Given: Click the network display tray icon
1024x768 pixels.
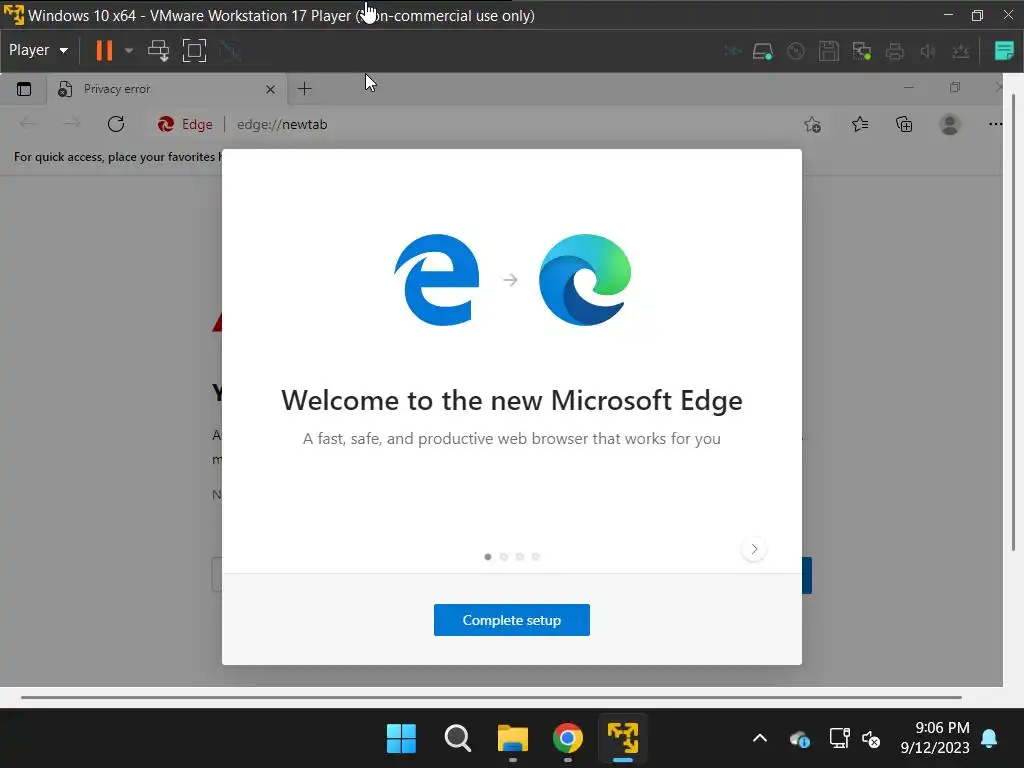Looking at the screenshot, I should (x=839, y=739).
